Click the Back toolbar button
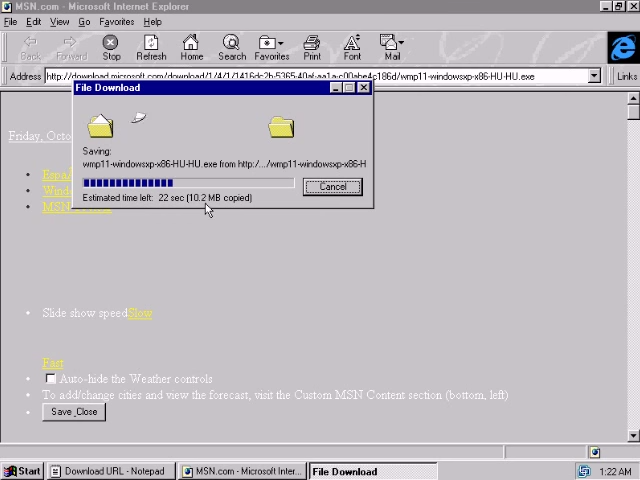 tap(31, 48)
